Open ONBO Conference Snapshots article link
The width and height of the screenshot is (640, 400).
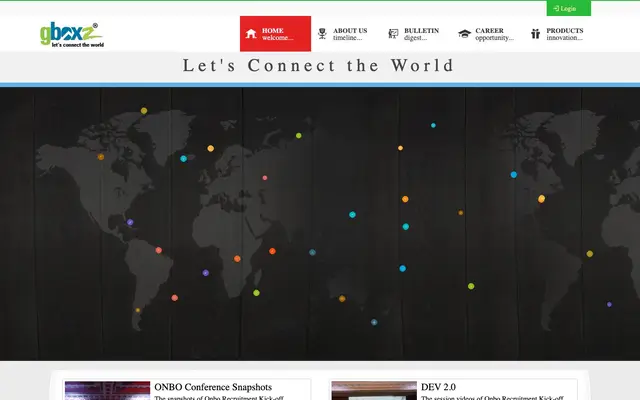(x=213, y=387)
